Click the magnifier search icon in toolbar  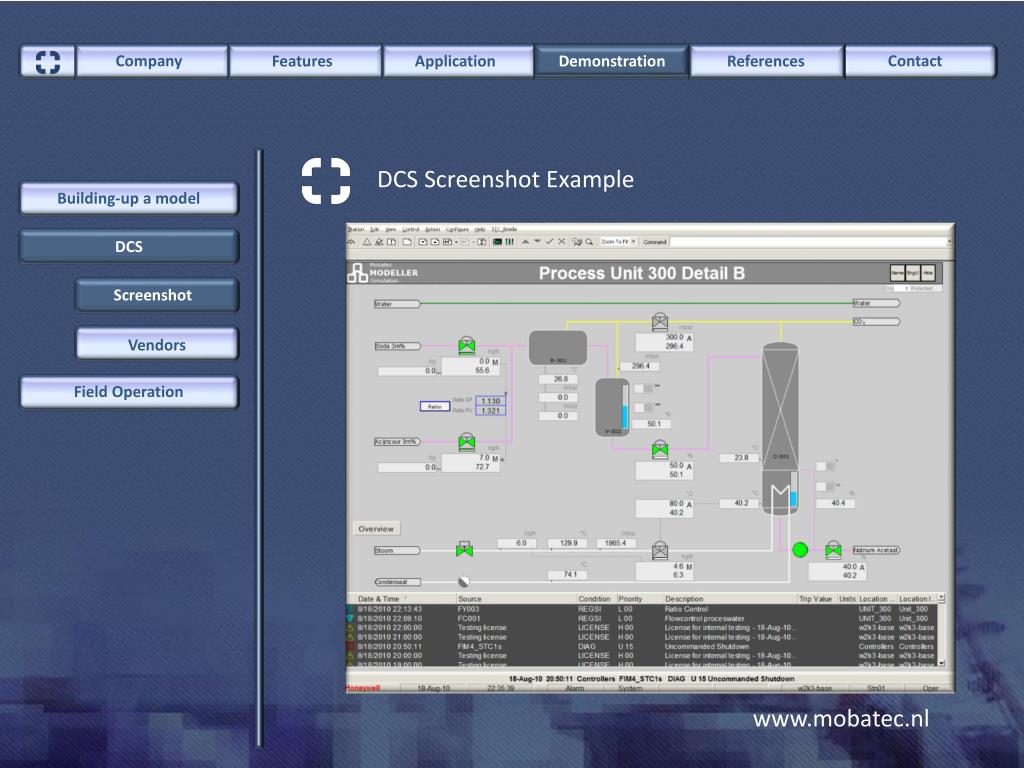589,242
